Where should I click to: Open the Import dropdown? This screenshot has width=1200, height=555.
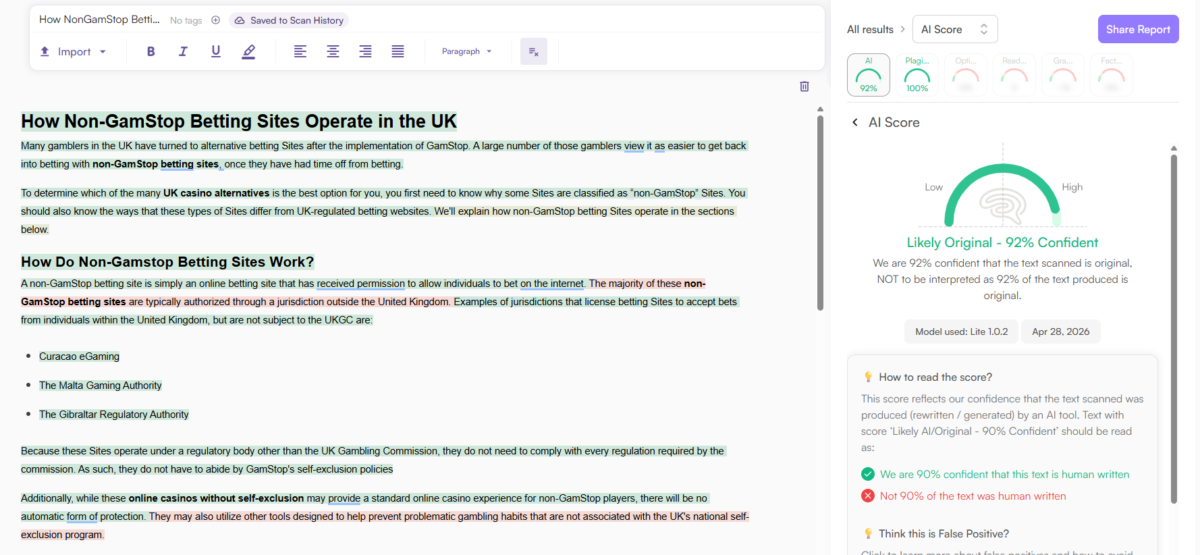72,52
